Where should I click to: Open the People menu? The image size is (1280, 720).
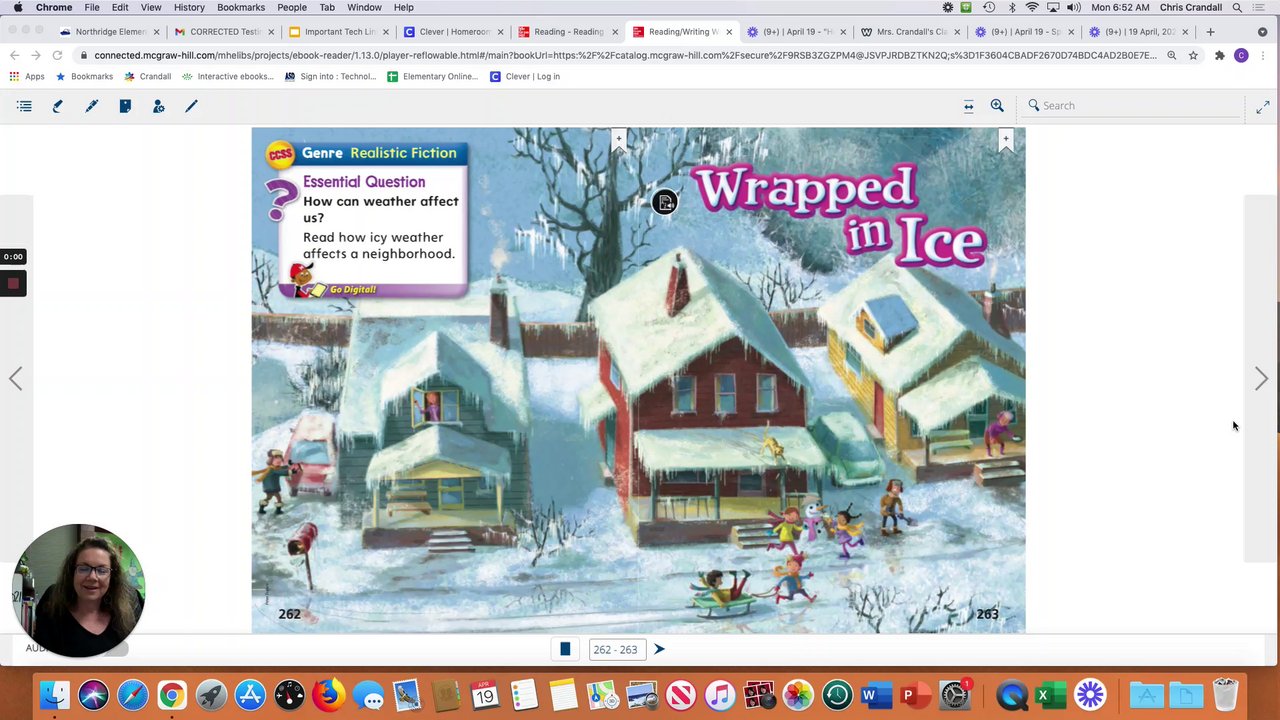point(292,7)
